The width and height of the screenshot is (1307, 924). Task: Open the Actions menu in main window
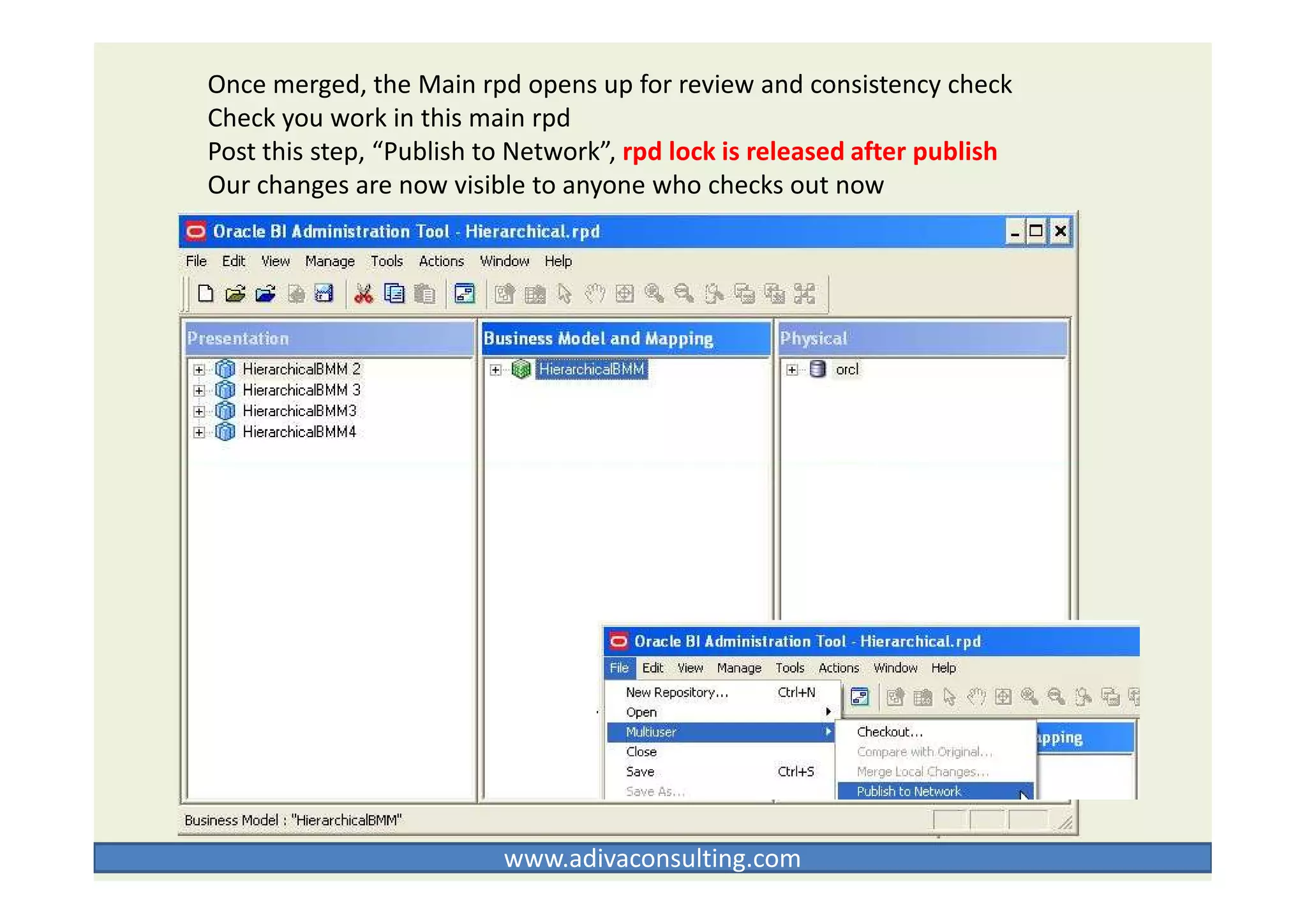[441, 261]
